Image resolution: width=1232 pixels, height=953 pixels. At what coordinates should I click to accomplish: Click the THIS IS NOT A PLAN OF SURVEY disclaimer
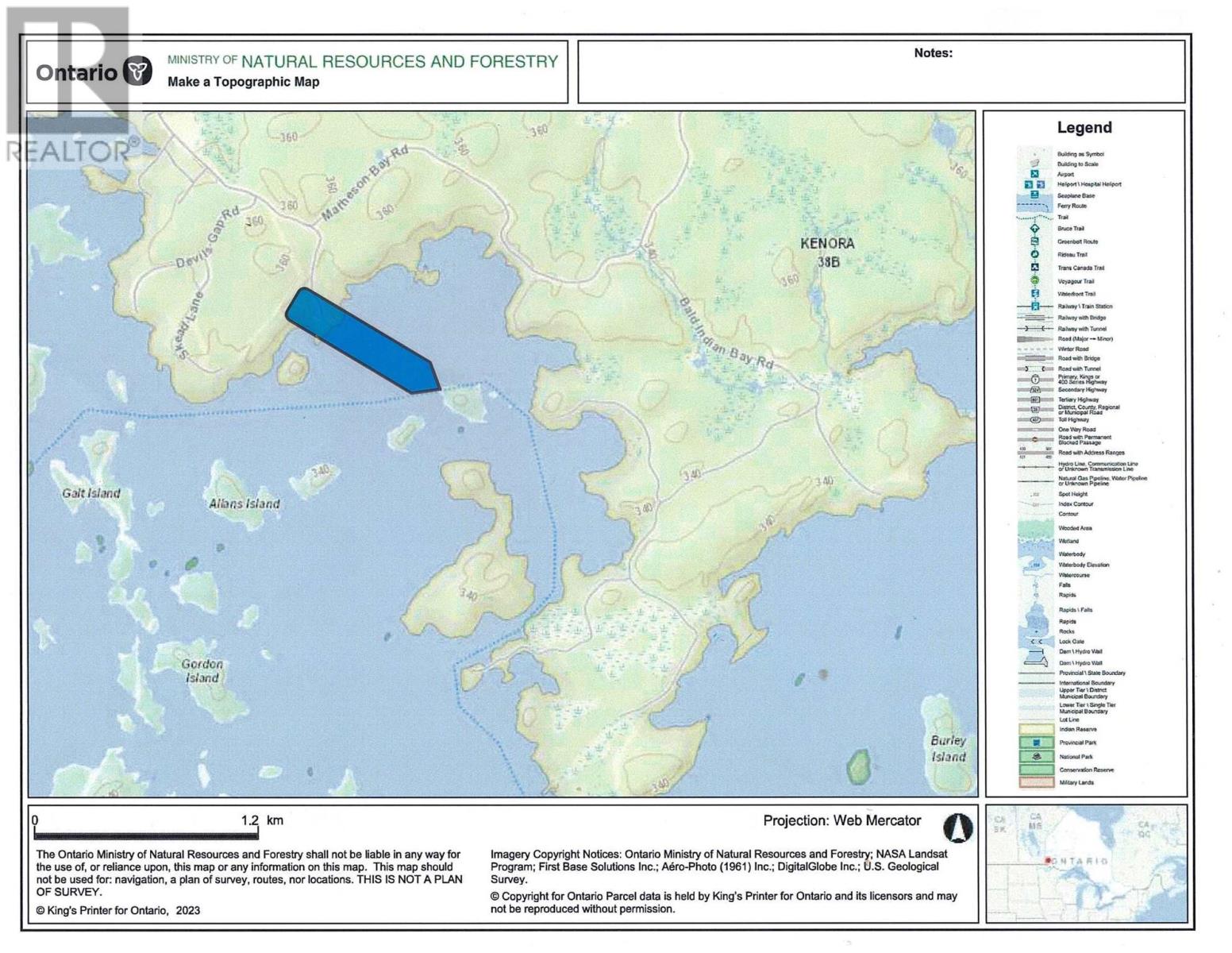pyautogui.click(x=249, y=885)
